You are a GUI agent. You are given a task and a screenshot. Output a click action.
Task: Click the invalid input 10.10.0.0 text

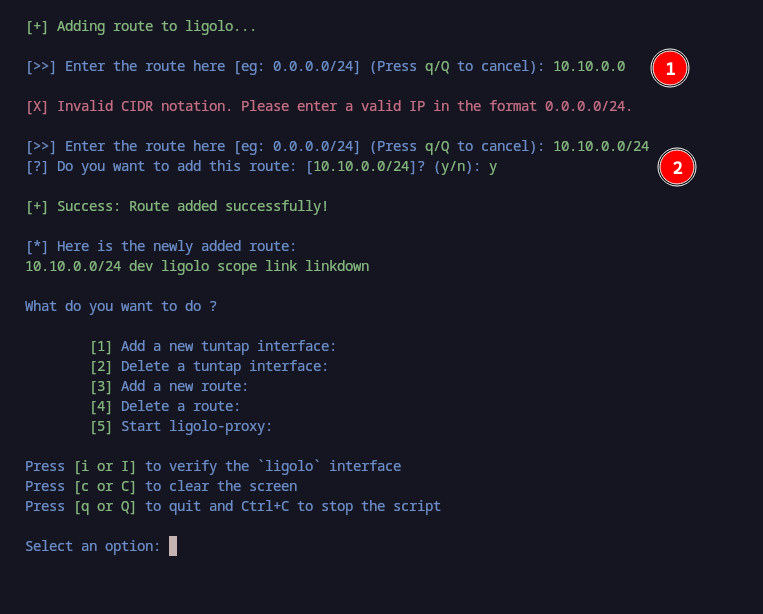point(589,66)
